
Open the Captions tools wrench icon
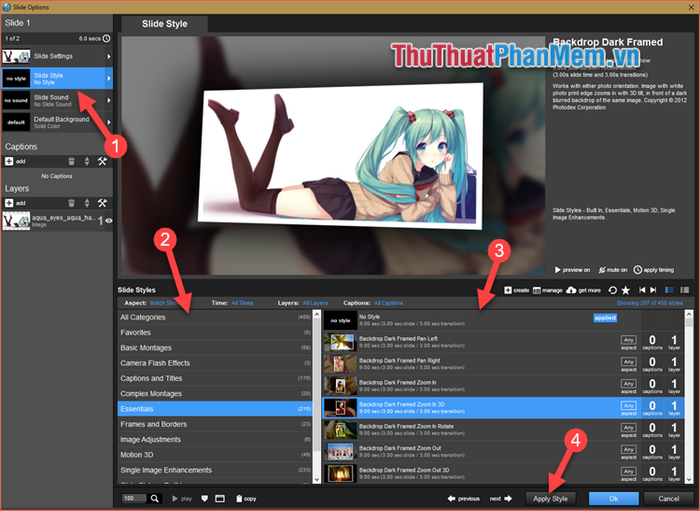tap(102, 161)
